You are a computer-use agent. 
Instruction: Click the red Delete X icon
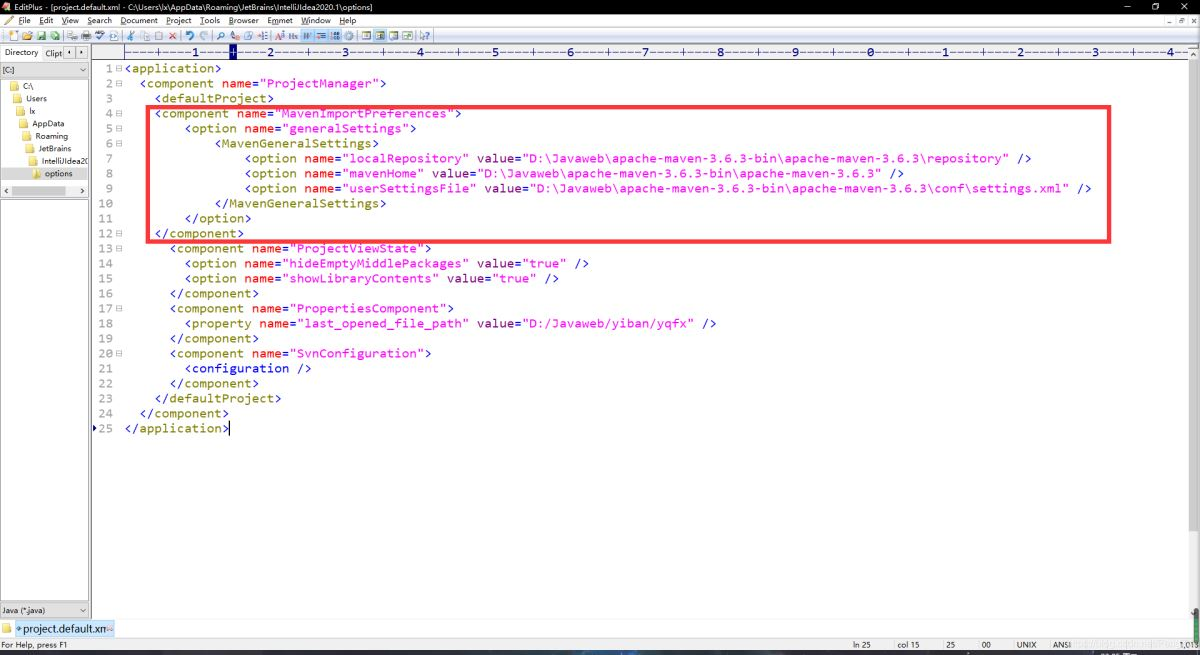[x=172, y=36]
